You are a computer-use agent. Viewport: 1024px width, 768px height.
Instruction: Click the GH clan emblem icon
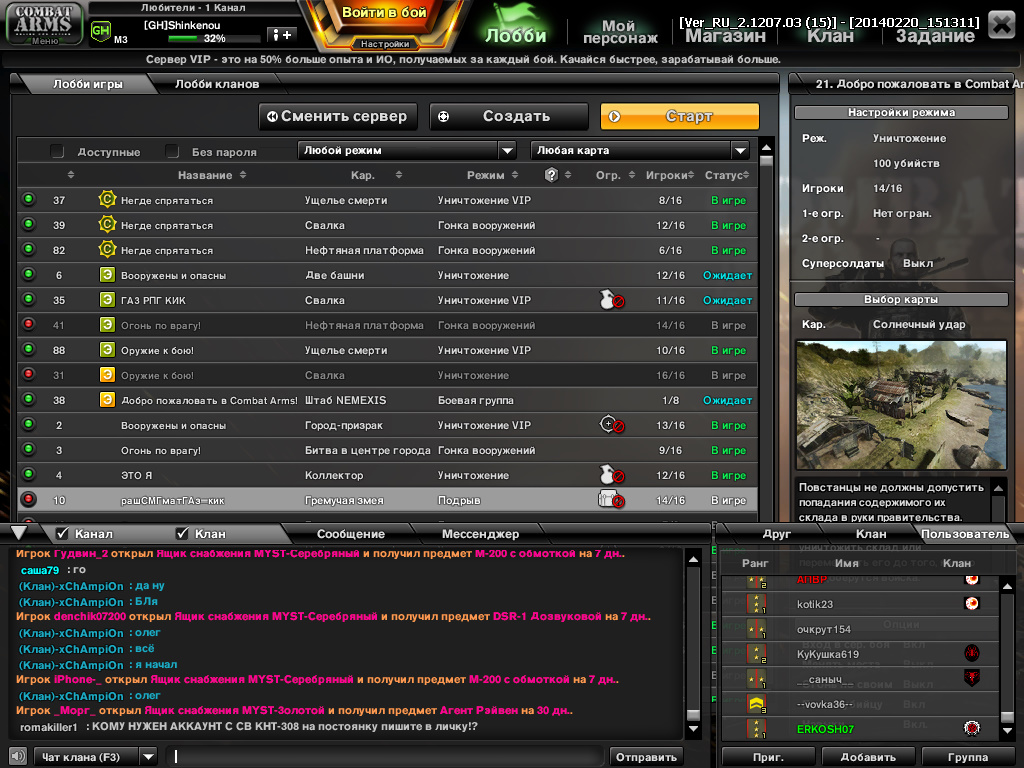pos(101,31)
